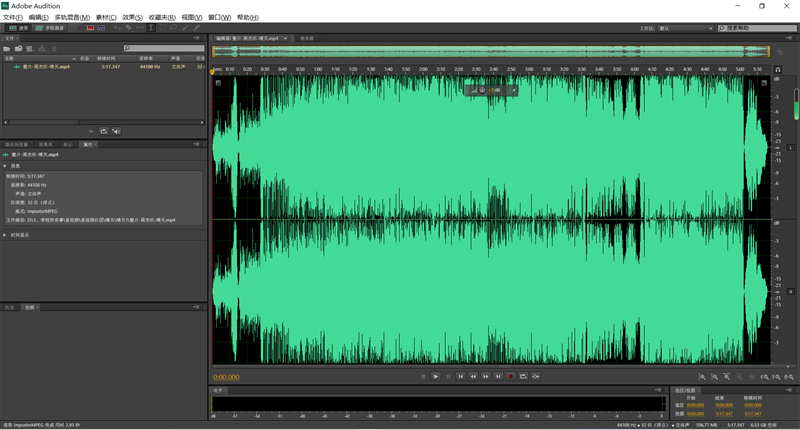
Task: Click the Fast Forward transport button
Action: click(486, 376)
